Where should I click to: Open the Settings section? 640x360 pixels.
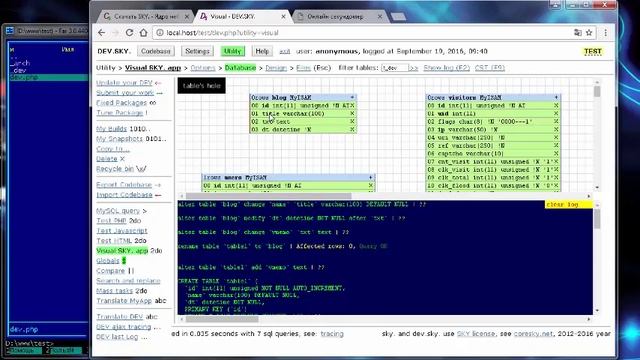tap(197, 51)
